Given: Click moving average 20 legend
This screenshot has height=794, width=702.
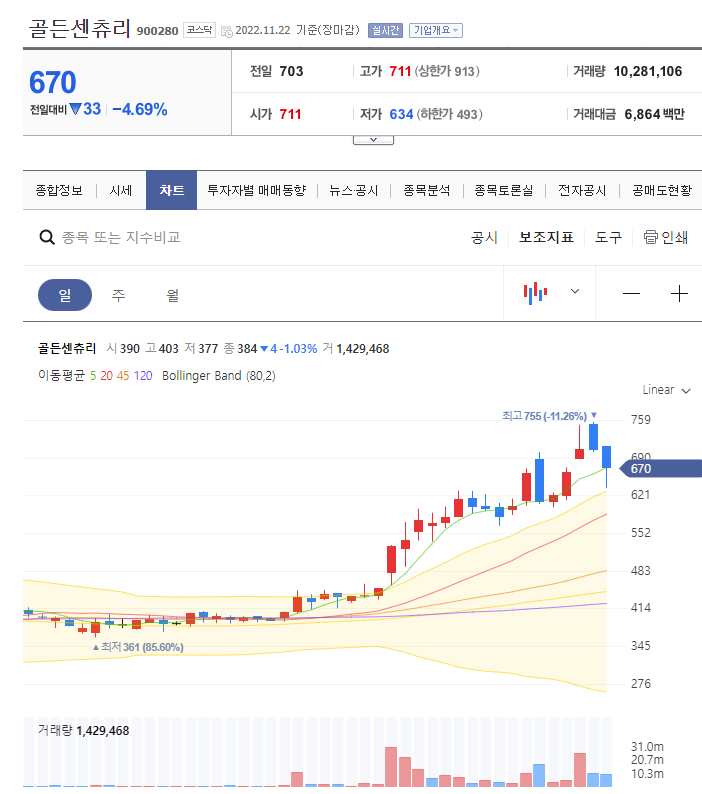Looking at the screenshot, I should [x=106, y=376].
